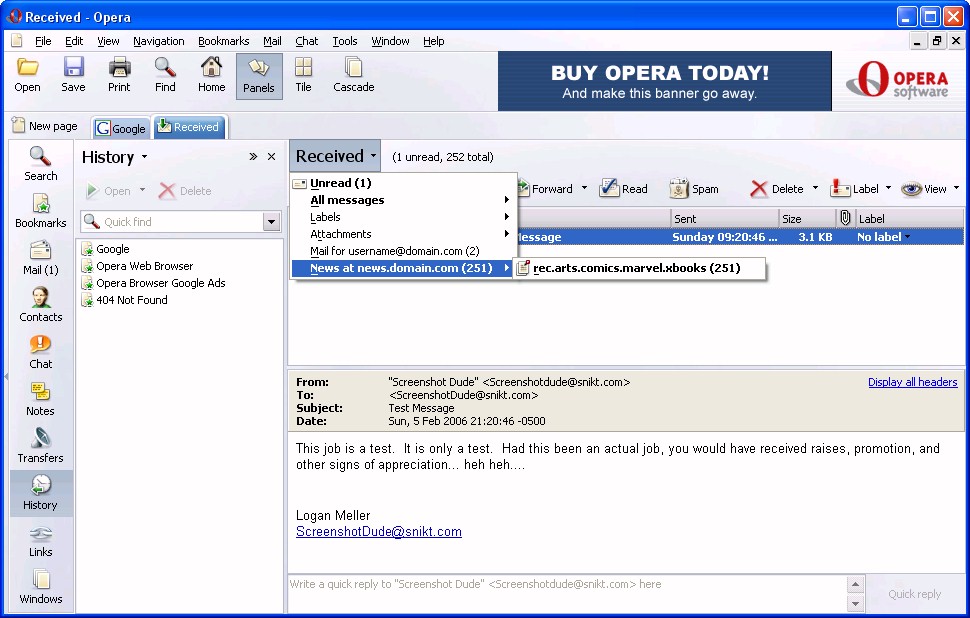The width and height of the screenshot is (970, 618).
Task: Open the Search panel in sidebar
Action: tap(40, 164)
